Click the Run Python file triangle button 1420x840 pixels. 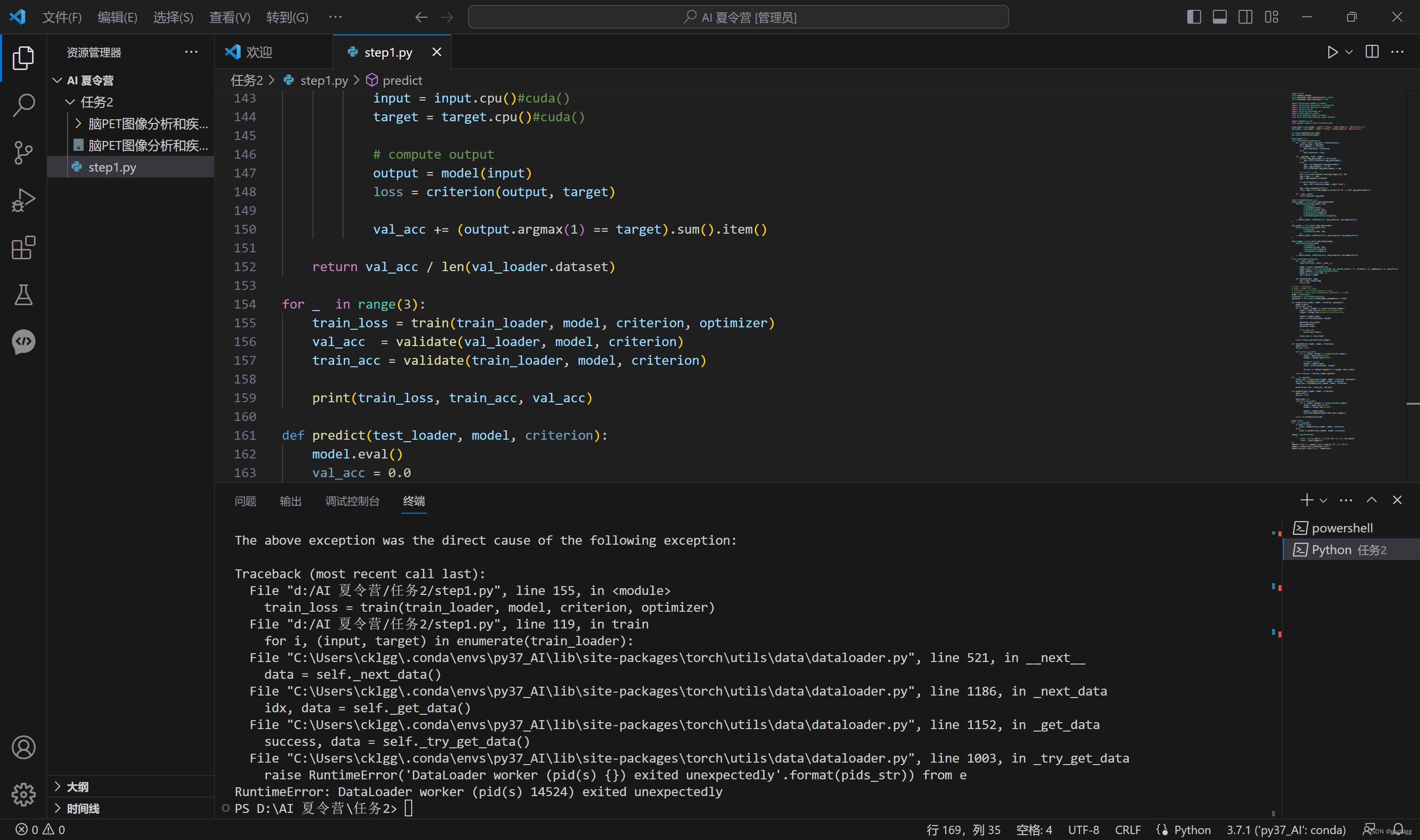point(1333,52)
